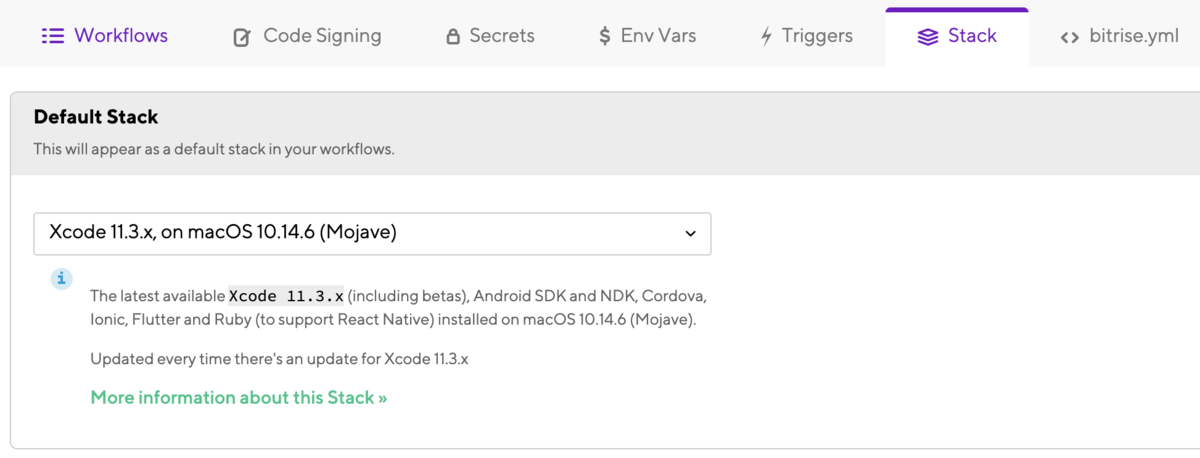The height and width of the screenshot is (458, 1200).
Task: Open More information about this Stack link
Action: click(x=239, y=397)
